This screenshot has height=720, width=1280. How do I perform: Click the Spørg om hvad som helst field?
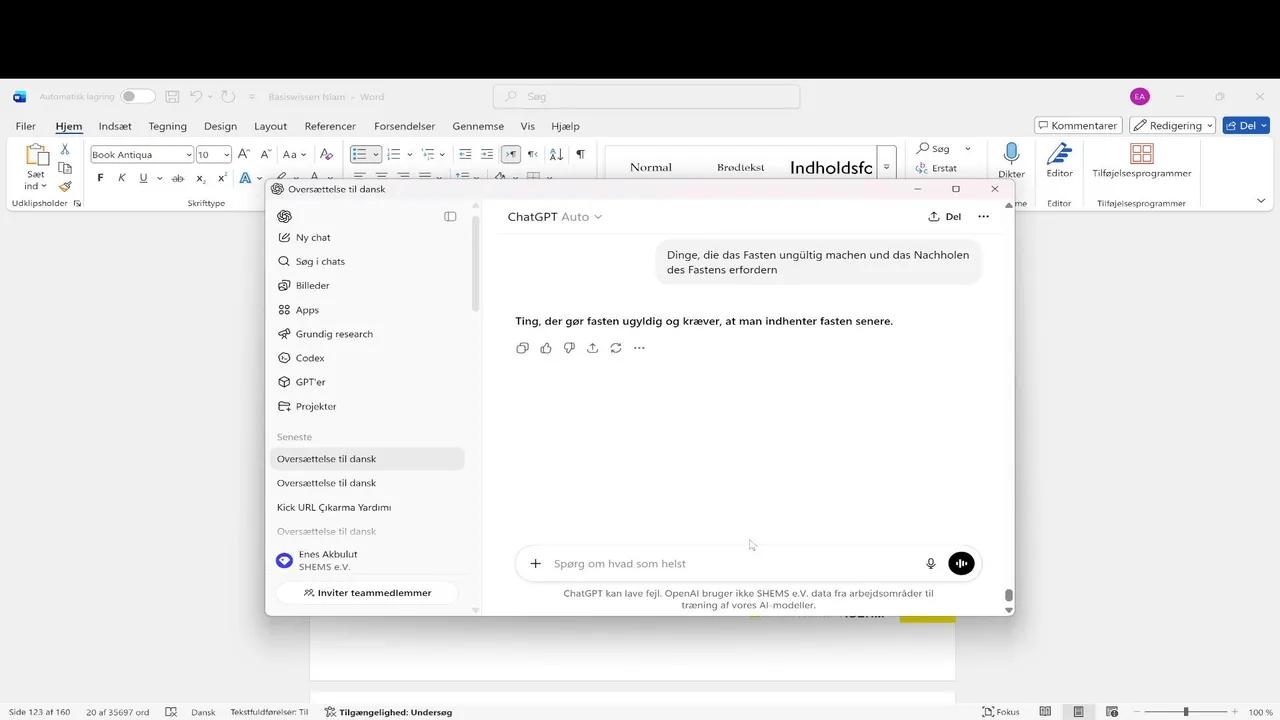click(x=730, y=564)
